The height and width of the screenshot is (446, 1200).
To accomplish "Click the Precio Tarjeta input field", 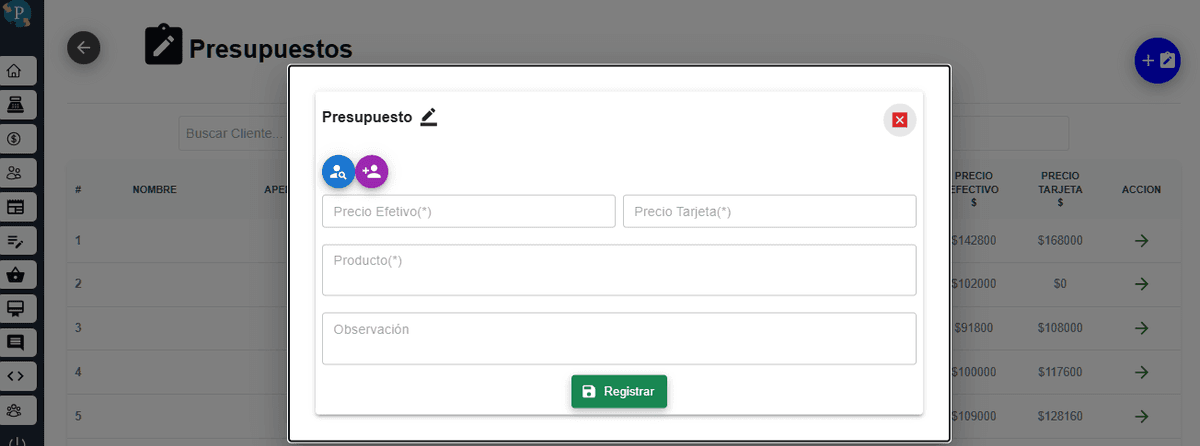I will point(770,211).
